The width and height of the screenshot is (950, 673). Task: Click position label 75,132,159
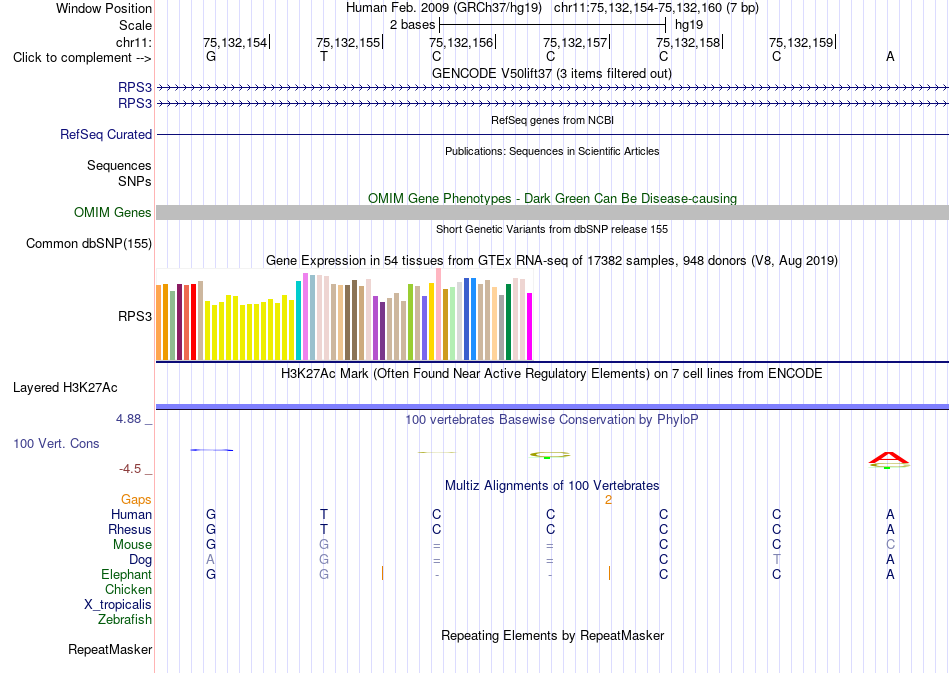point(801,42)
